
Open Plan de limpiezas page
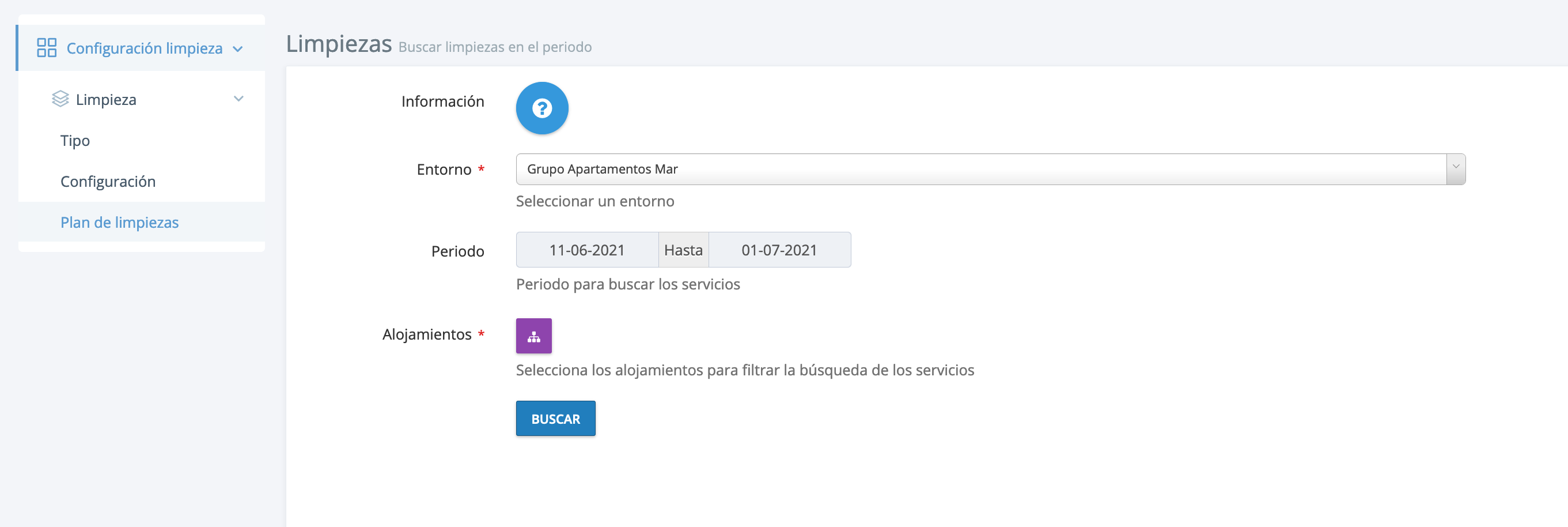point(119,223)
